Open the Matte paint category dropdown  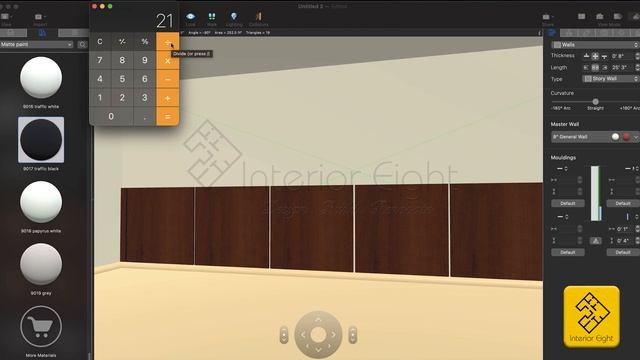tap(36, 44)
